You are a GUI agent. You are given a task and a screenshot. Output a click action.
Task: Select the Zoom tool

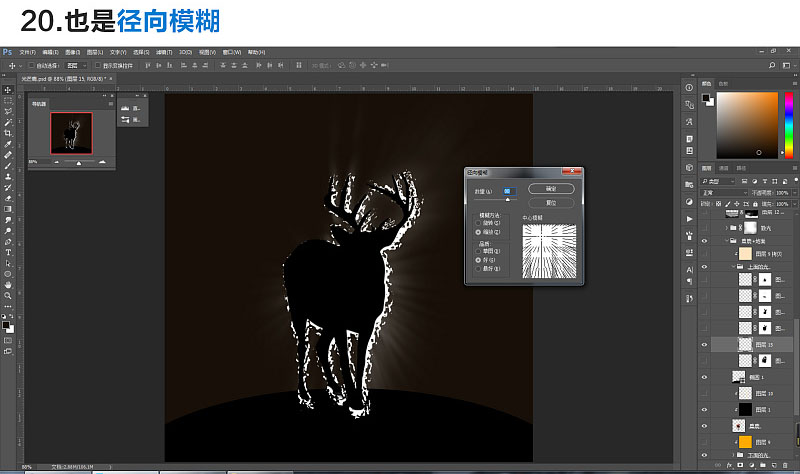8,296
